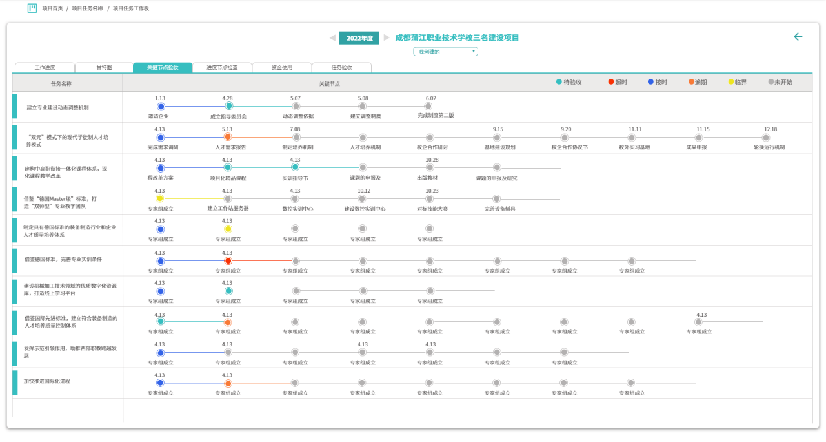
Task: Switch to the 甘特图 tab
Action: (103, 68)
